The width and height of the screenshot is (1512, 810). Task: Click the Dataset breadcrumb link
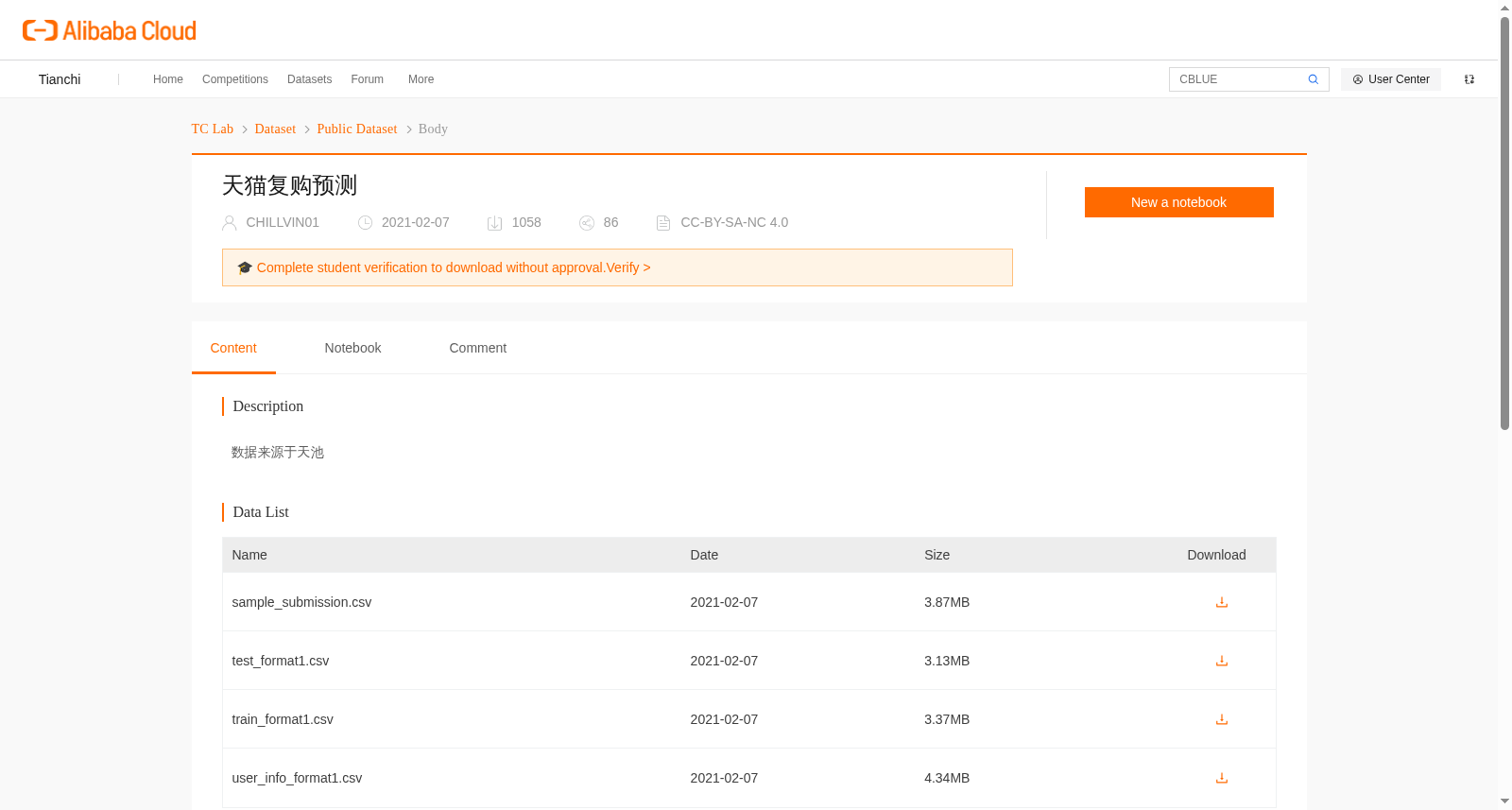coord(275,129)
